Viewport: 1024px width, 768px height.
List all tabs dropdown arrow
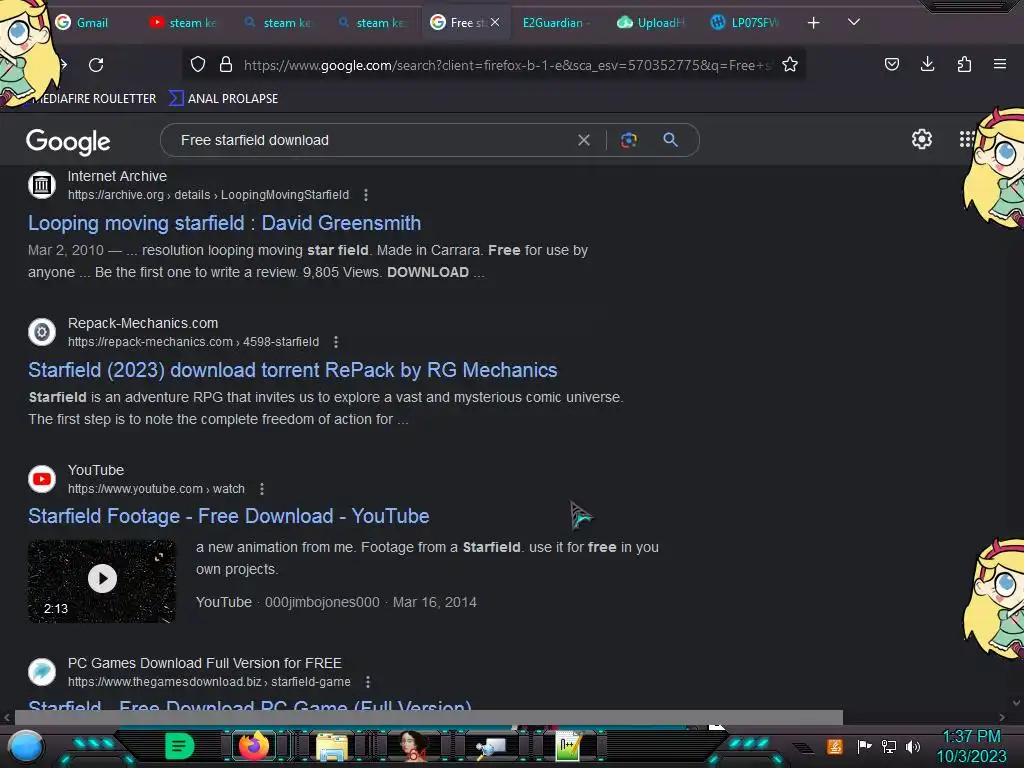click(x=854, y=22)
